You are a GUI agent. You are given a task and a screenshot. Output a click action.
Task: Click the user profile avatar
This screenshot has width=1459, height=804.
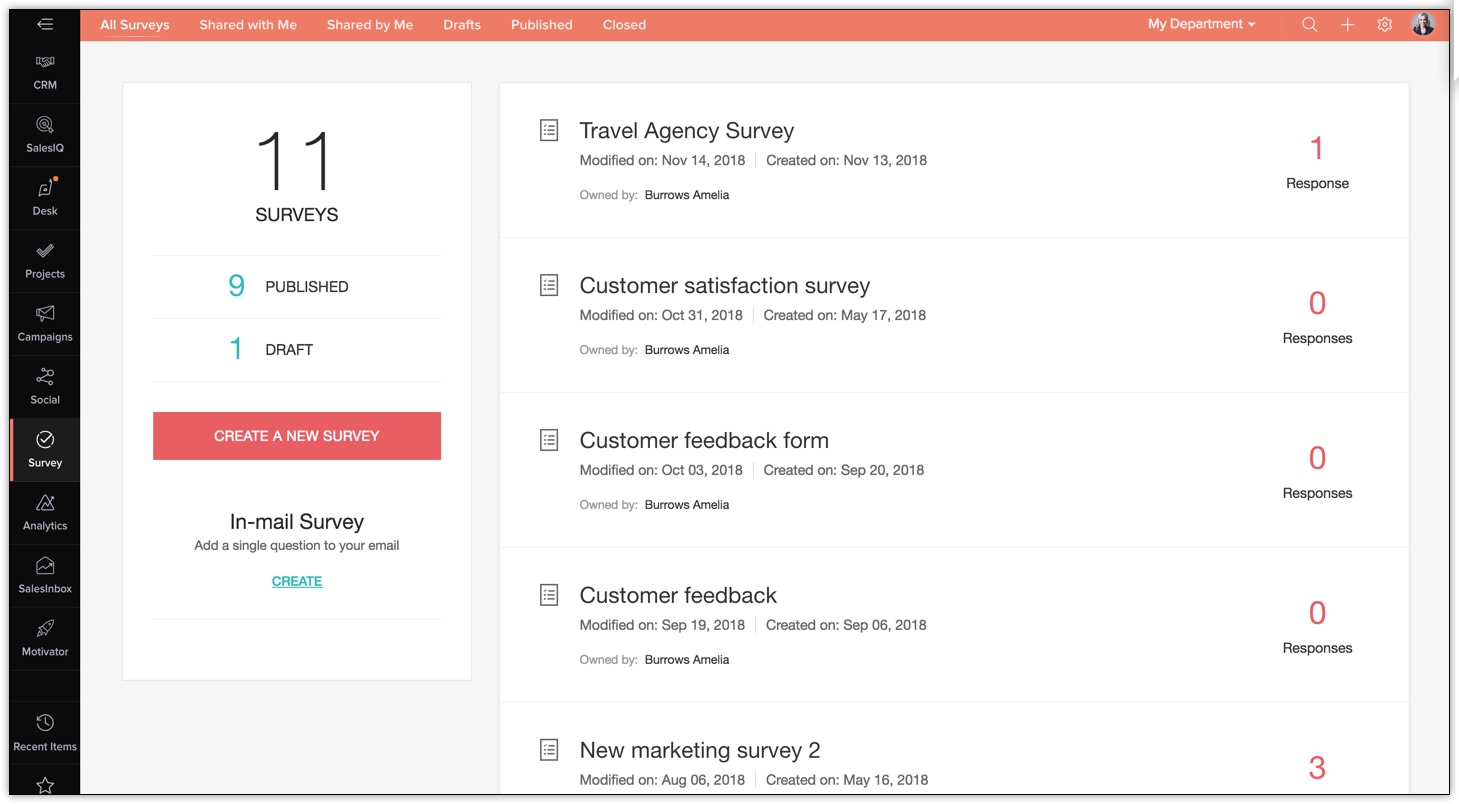coord(1423,24)
